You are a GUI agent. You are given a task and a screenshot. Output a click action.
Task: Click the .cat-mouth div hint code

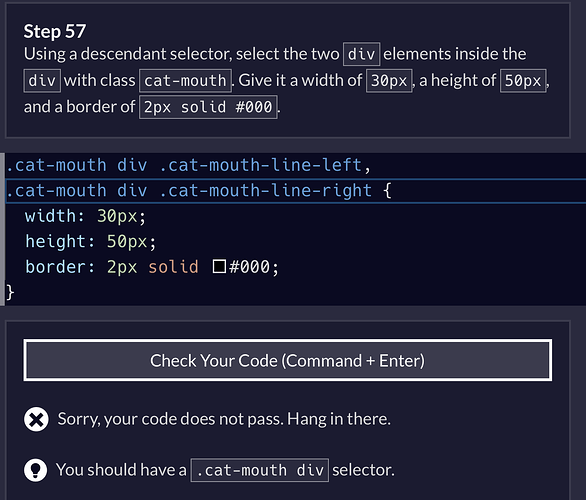[260, 470]
